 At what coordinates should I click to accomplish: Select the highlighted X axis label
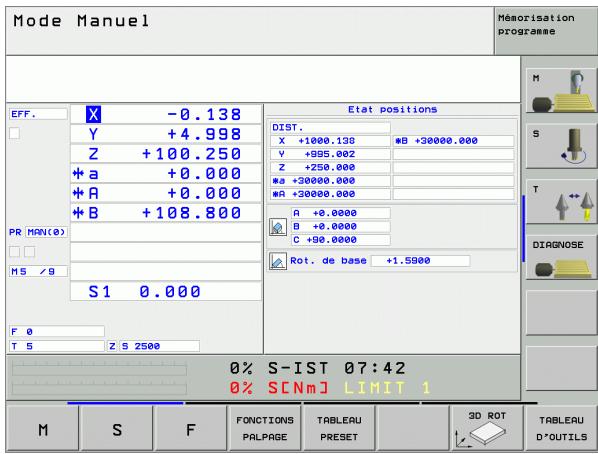pos(93,114)
